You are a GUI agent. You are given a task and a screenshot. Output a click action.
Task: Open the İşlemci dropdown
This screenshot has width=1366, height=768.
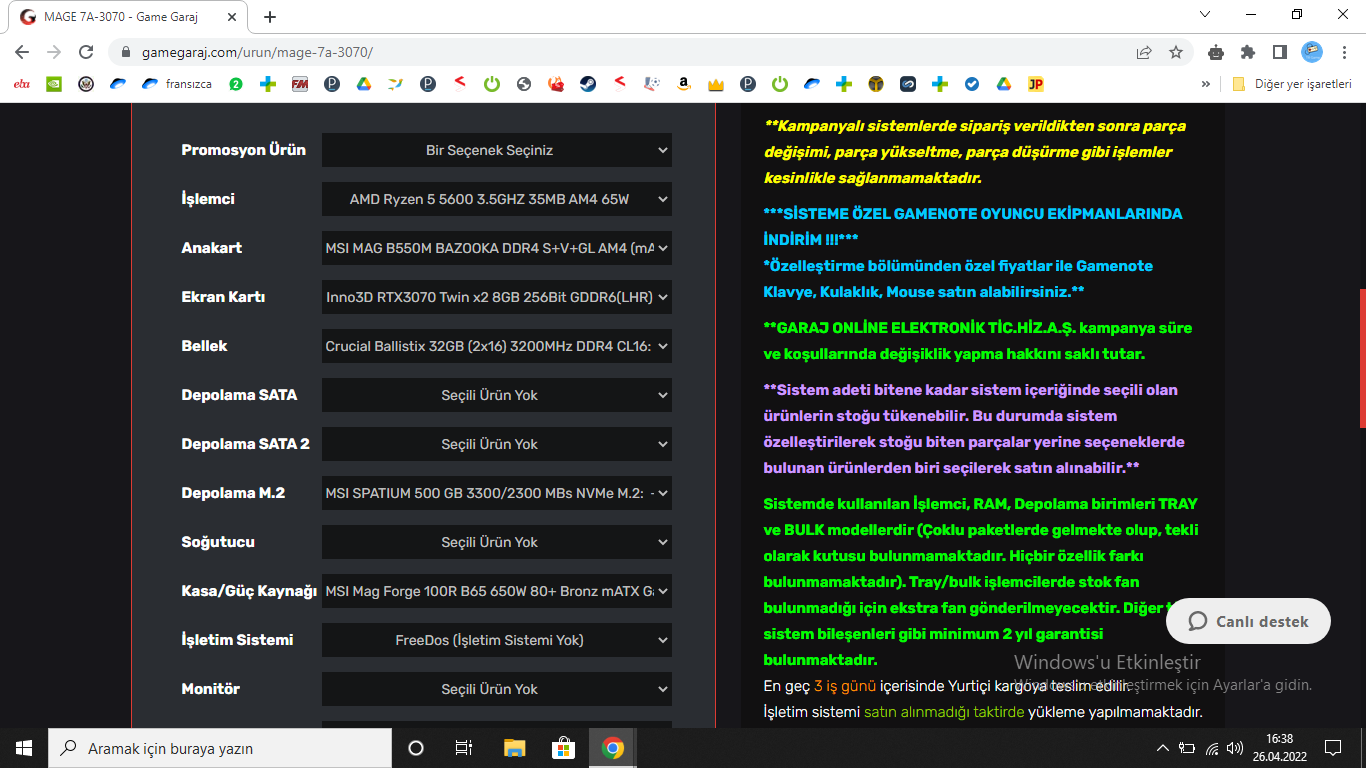[x=497, y=199]
